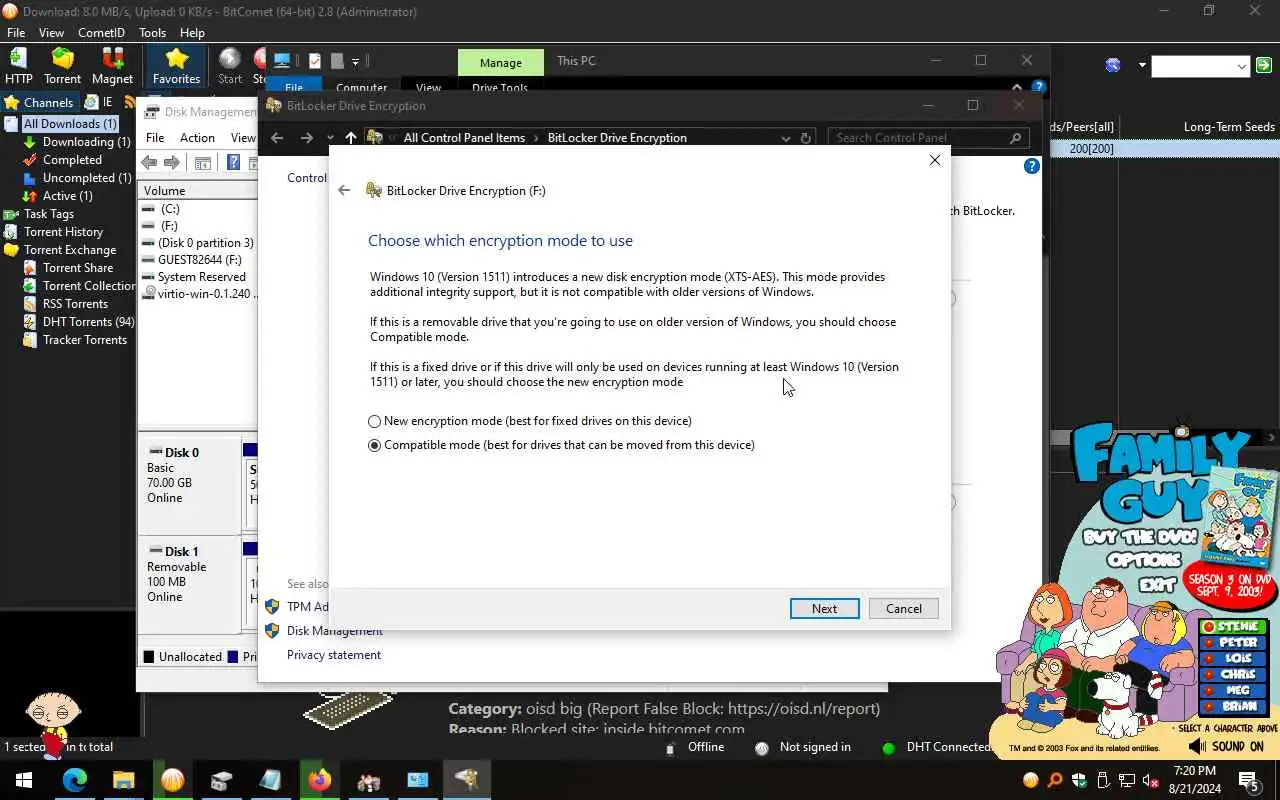The height and width of the screenshot is (800, 1280).
Task: Go back using BitLocker wizard arrow
Action: coord(344,190)
